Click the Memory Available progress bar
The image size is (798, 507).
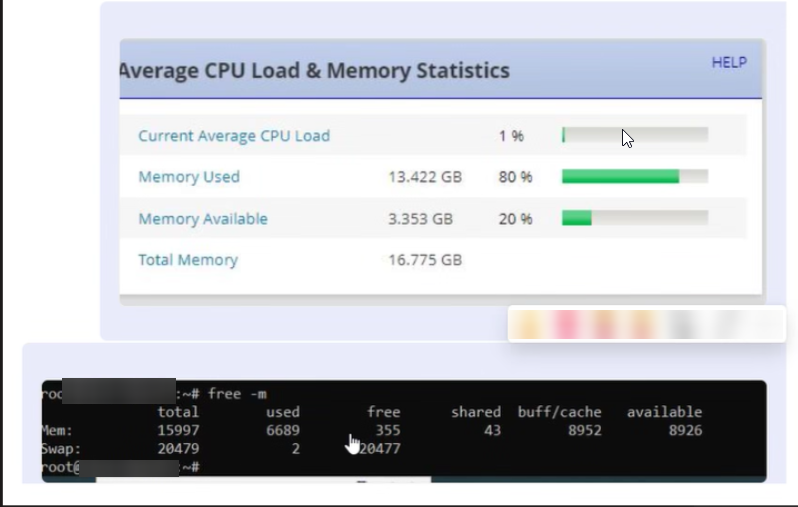pos(635,218)
